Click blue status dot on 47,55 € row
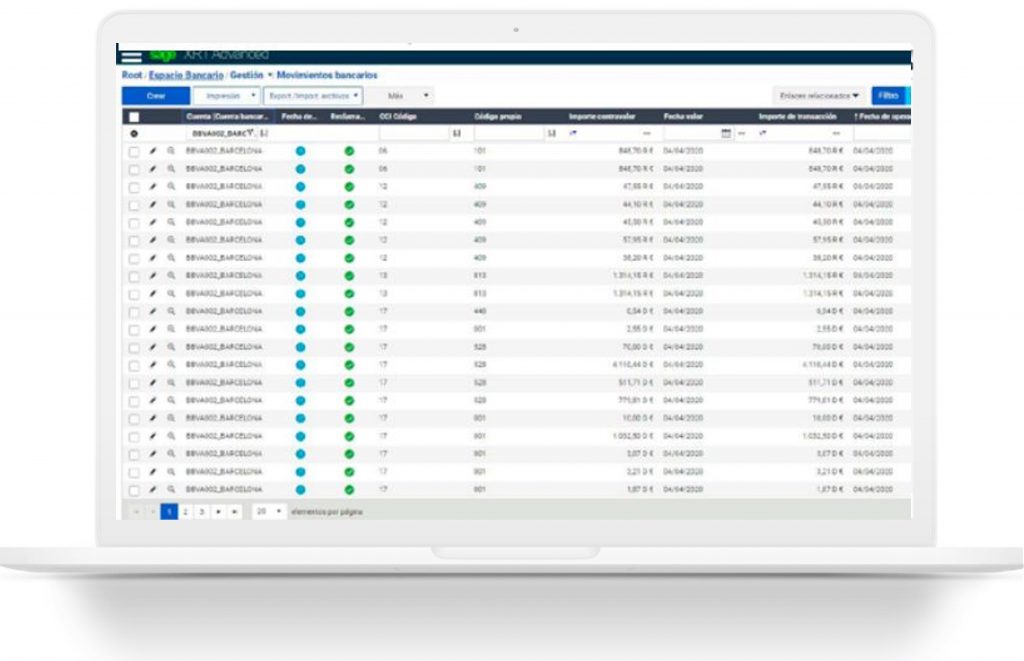The height and width of the screenshot is (661, 1024). click(300, 187)
